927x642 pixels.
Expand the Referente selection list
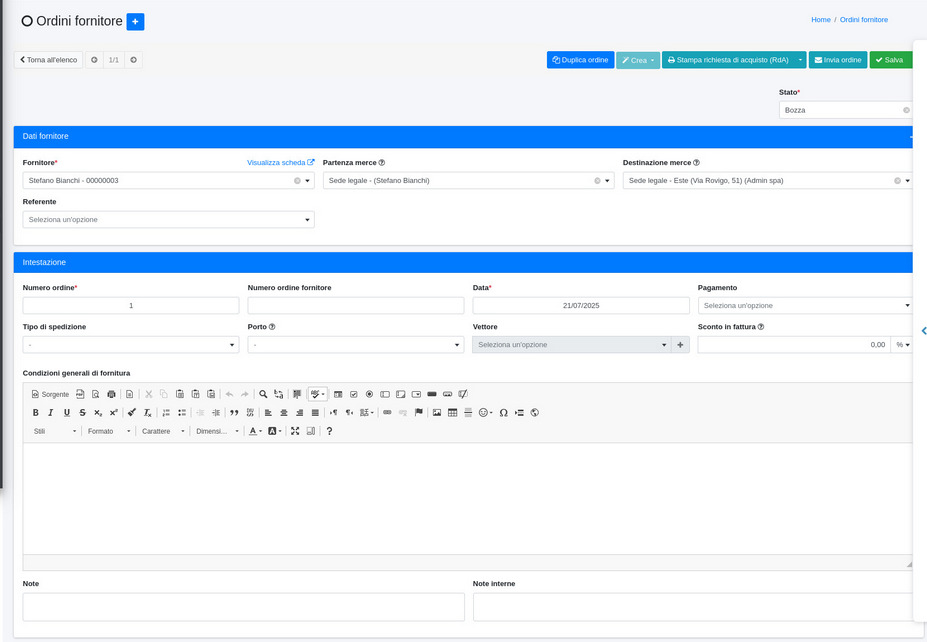coord(168,219)
